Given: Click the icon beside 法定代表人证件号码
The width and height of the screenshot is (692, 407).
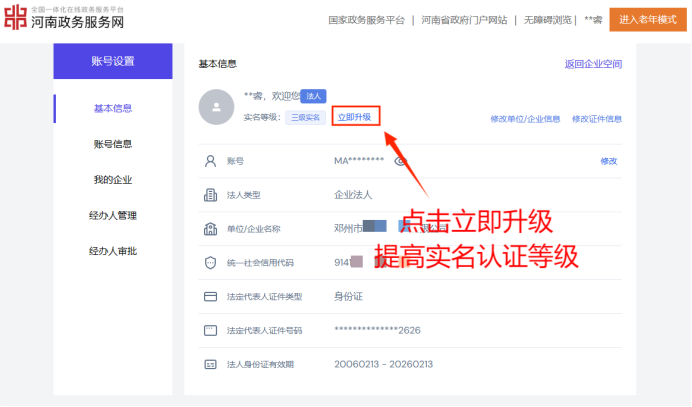Looking at the screenshot, I should (210, 330).
